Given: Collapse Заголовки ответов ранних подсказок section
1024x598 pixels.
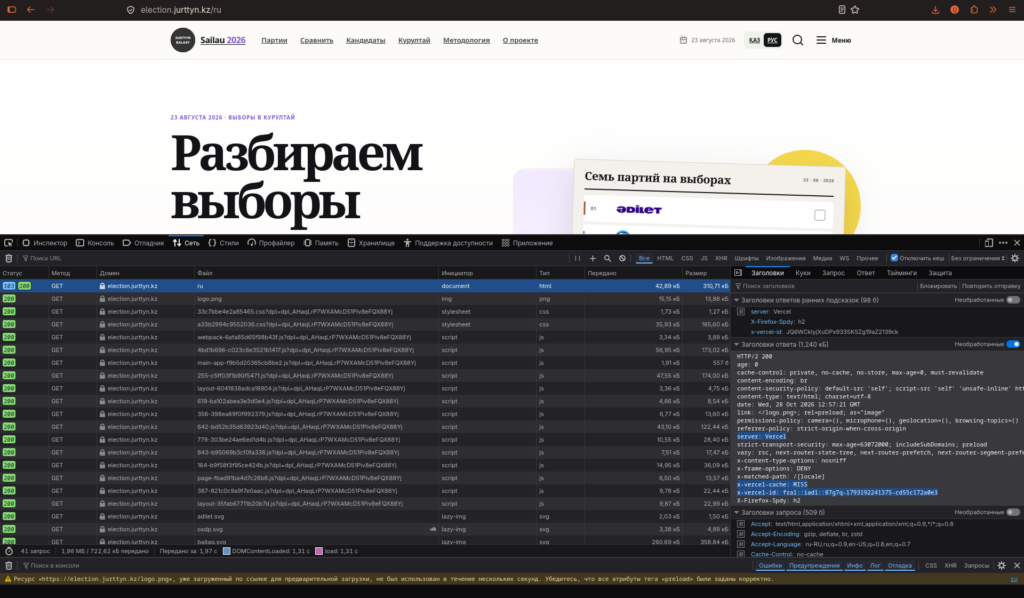Looking at the screenshot, I should click(737, 300).
